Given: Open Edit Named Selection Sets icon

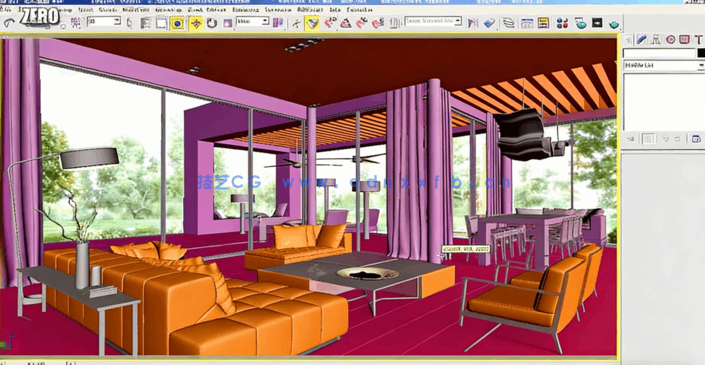Looking at the screenshot, I should pyautogui.click(x=394, y=22).
